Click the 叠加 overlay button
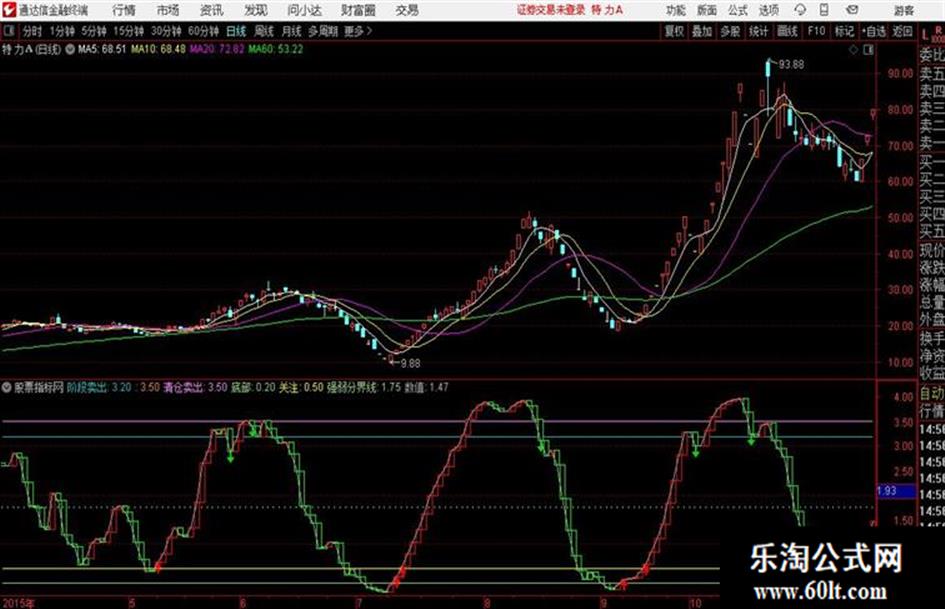The height and width of the screenshot is (609, 945). click(x=702, y=31)
